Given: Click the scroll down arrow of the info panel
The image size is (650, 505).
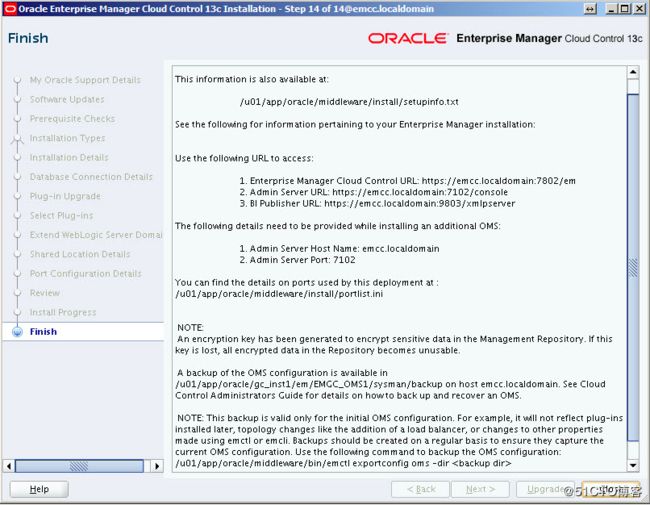Looking at the screenshot, I should [x=633, y=465].
